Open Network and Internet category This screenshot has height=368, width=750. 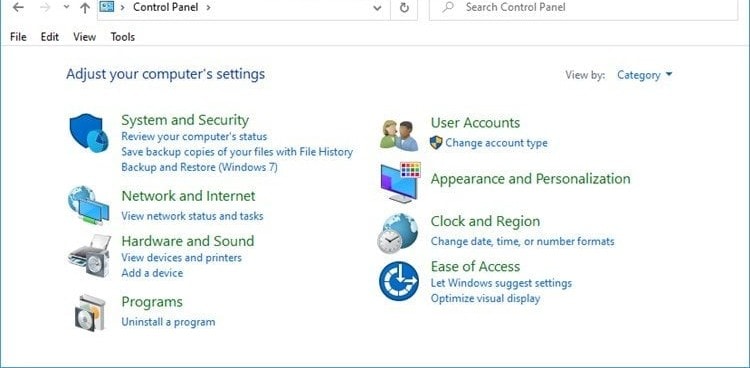pyautogui.click(x=188, y=196)
